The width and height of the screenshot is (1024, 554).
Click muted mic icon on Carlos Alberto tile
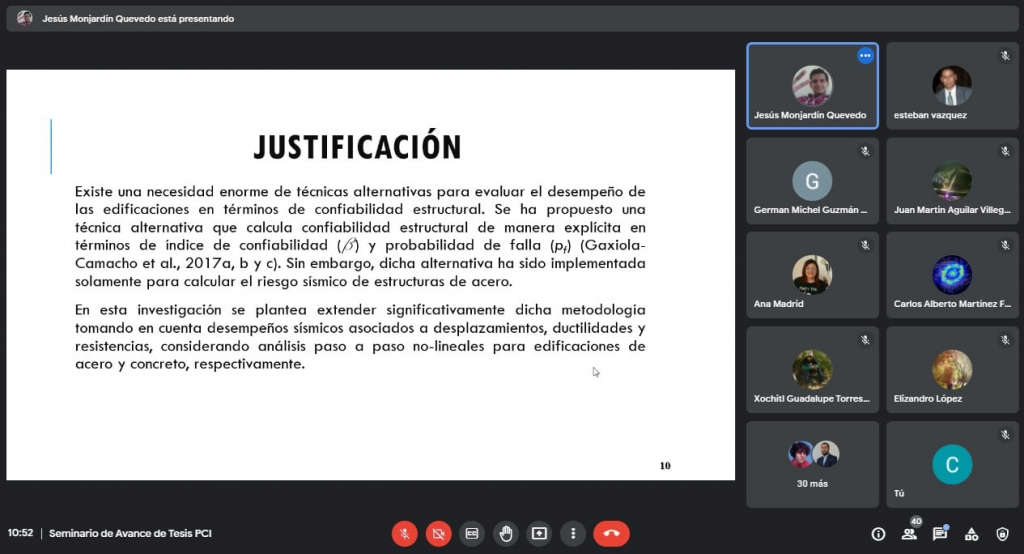pos(1005,245)
